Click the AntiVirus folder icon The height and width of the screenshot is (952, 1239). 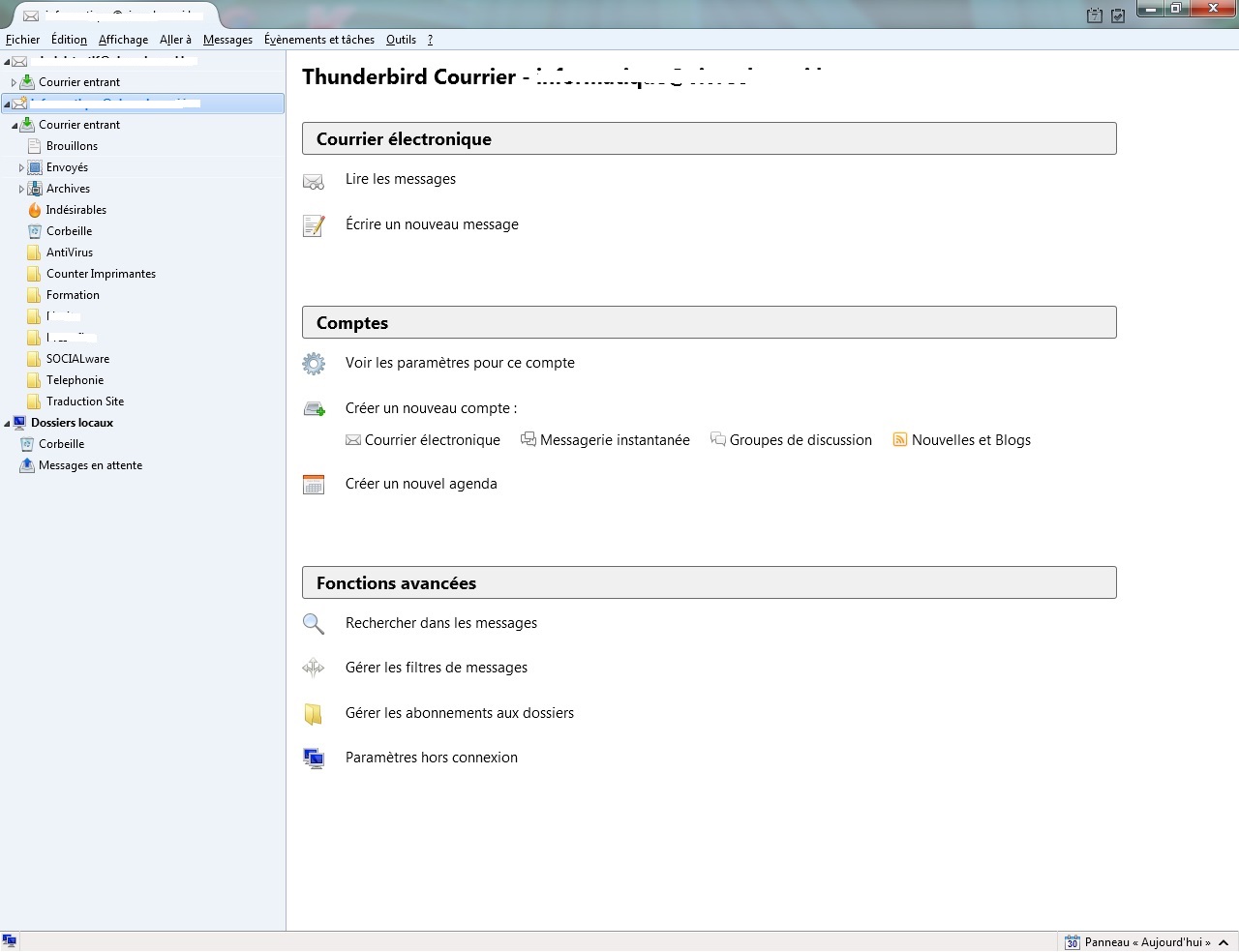point(35,253)
